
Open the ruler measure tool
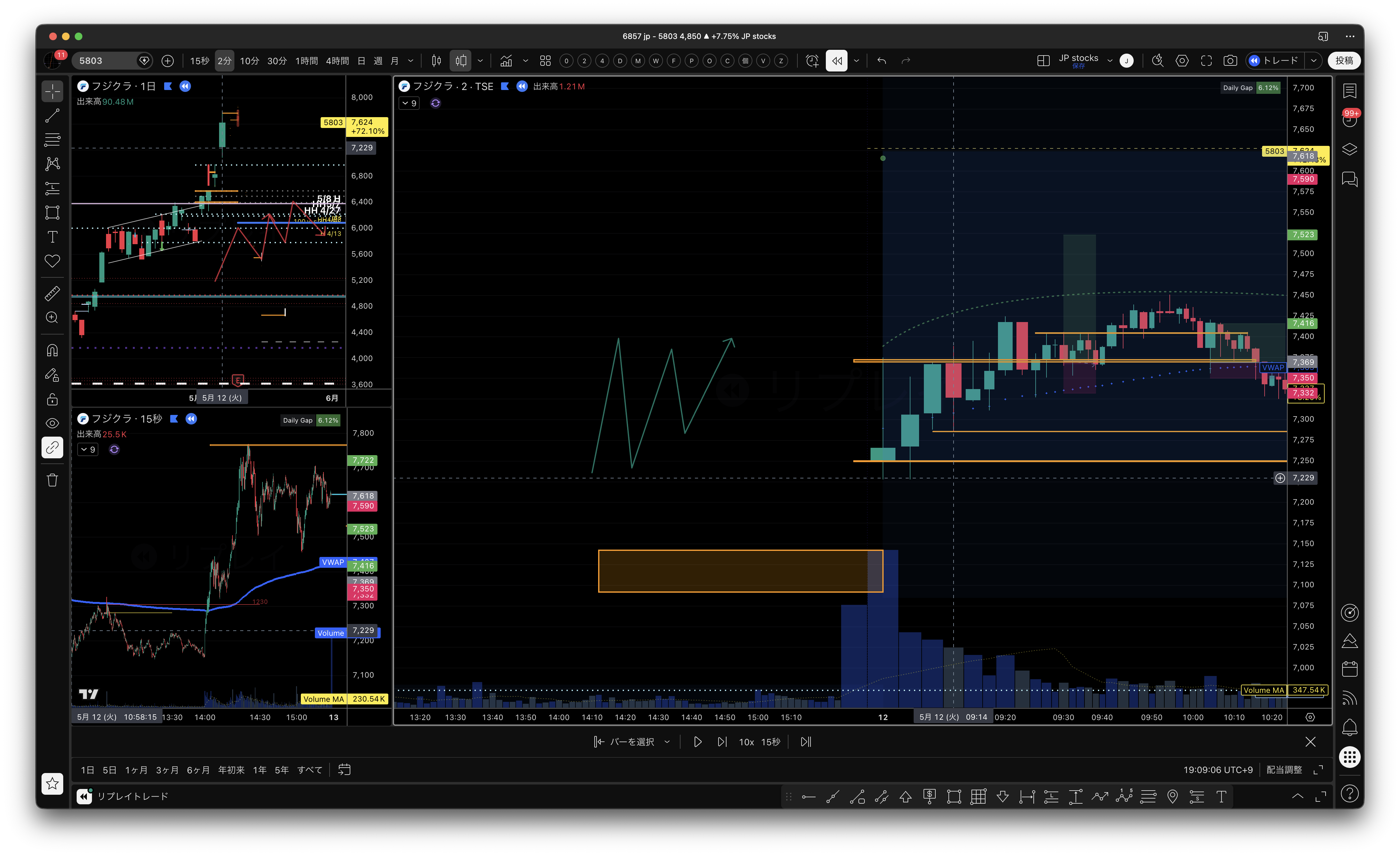click(52, 293)
